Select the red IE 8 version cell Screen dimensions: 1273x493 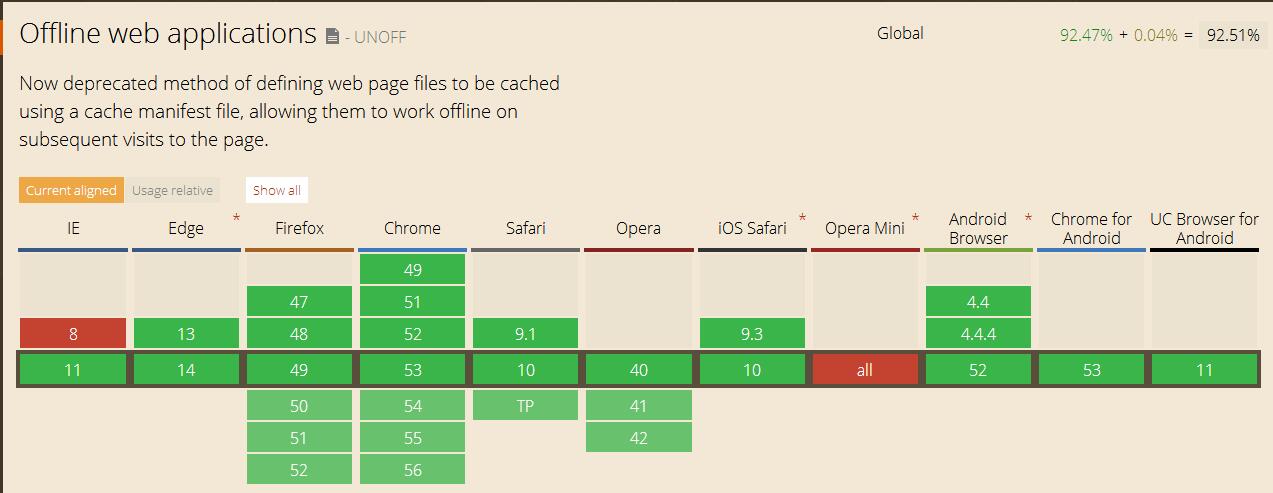73,334
